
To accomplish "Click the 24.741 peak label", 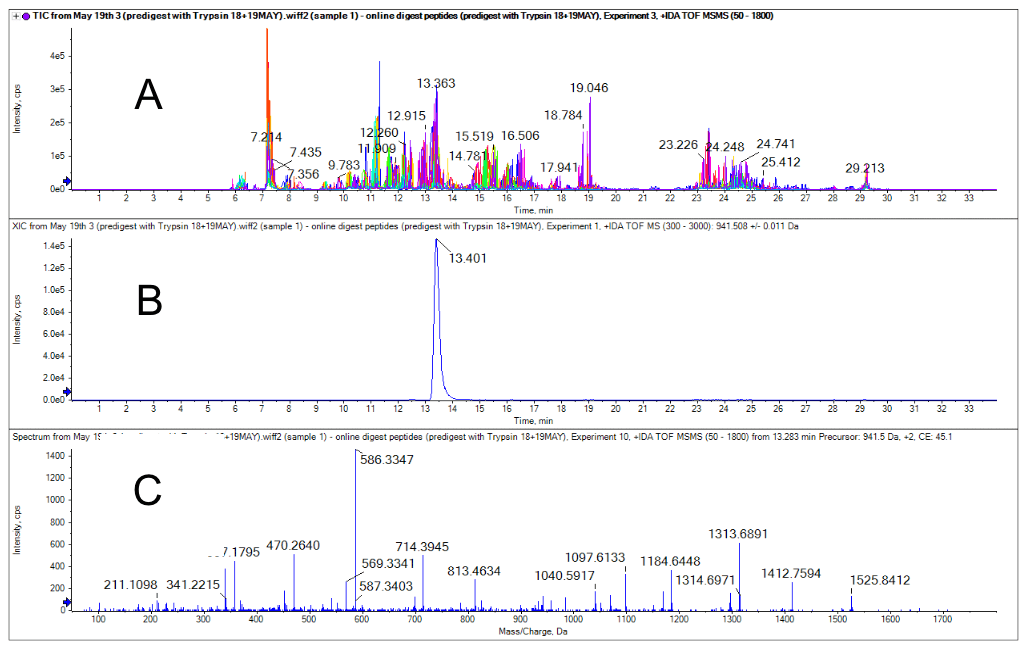I will pos(776,144).
